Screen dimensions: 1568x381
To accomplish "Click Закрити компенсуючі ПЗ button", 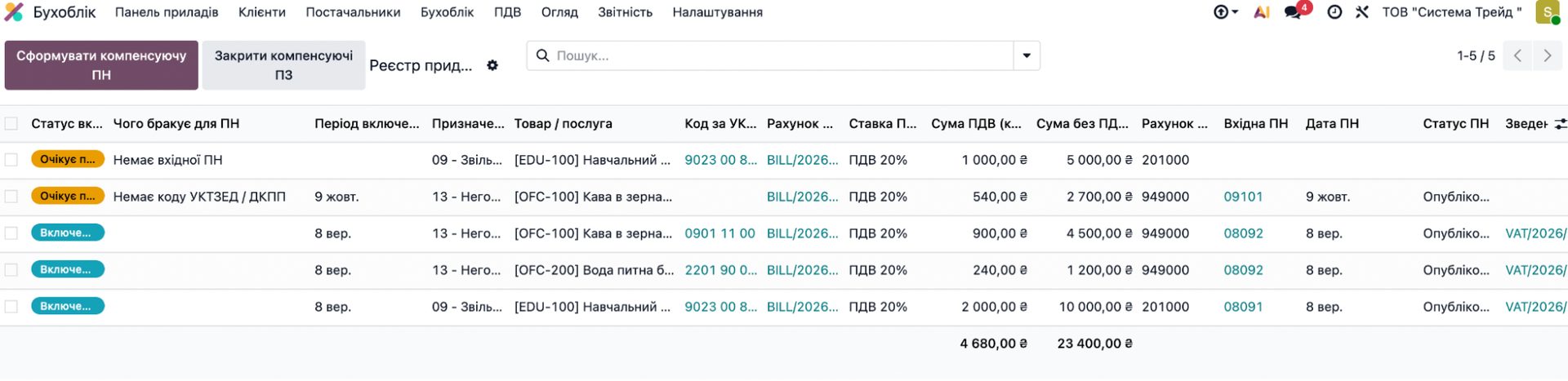I will 283,65.
